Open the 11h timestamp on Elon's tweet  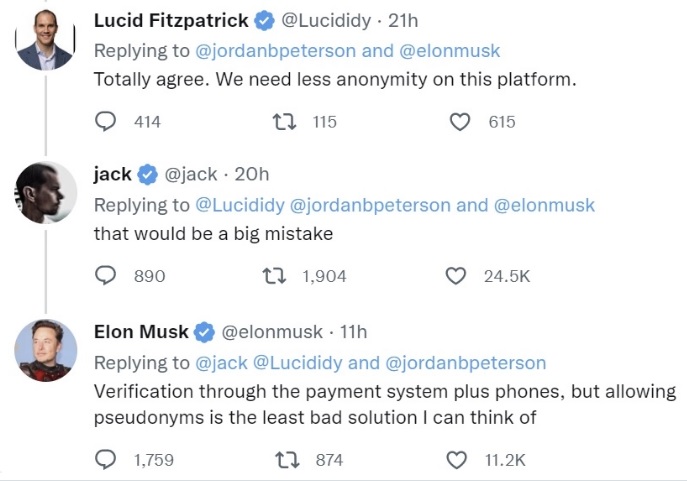tap(353, 332)
